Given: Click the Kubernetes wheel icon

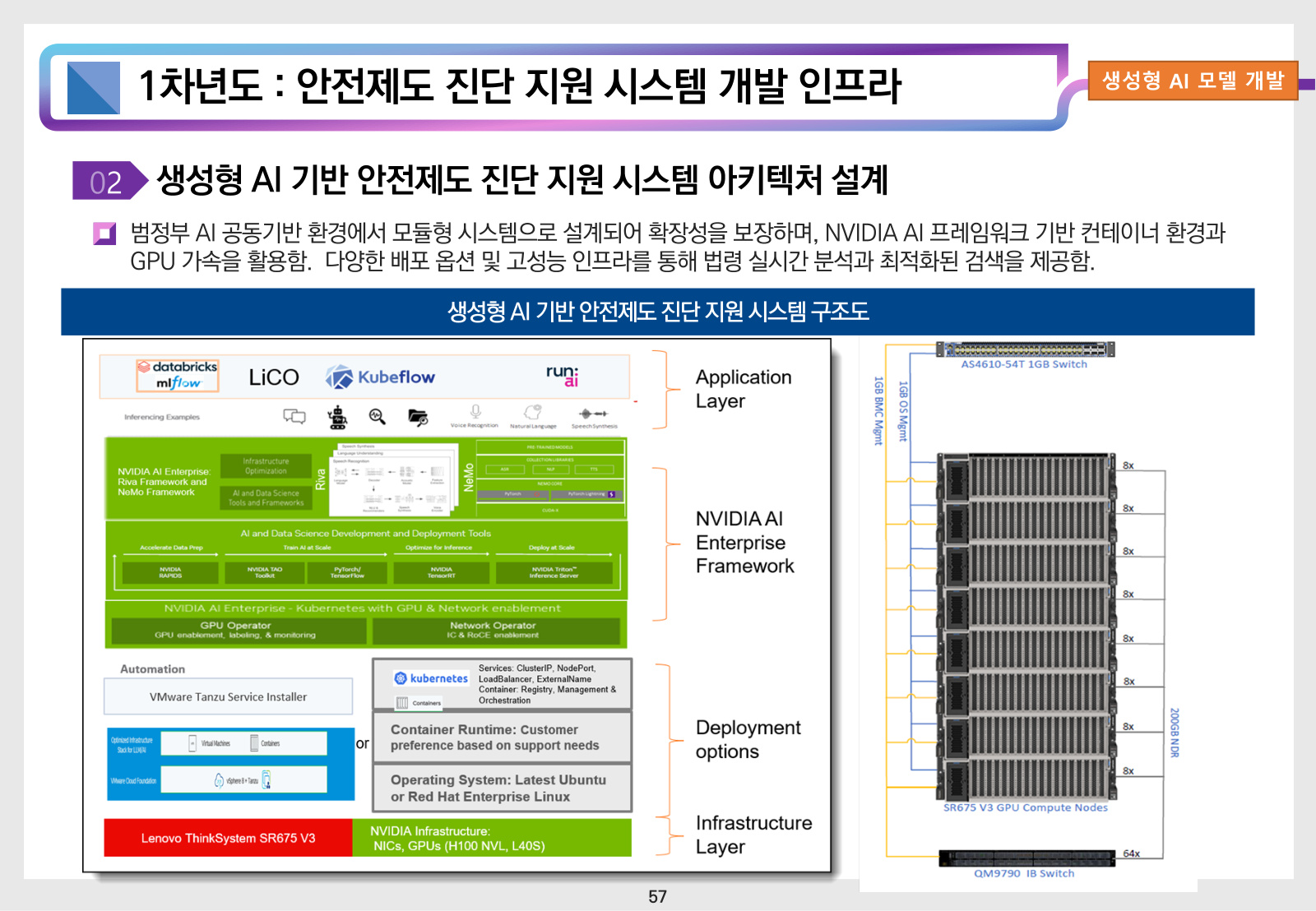Looking at the screenshot, I should (x=401, y=677).
